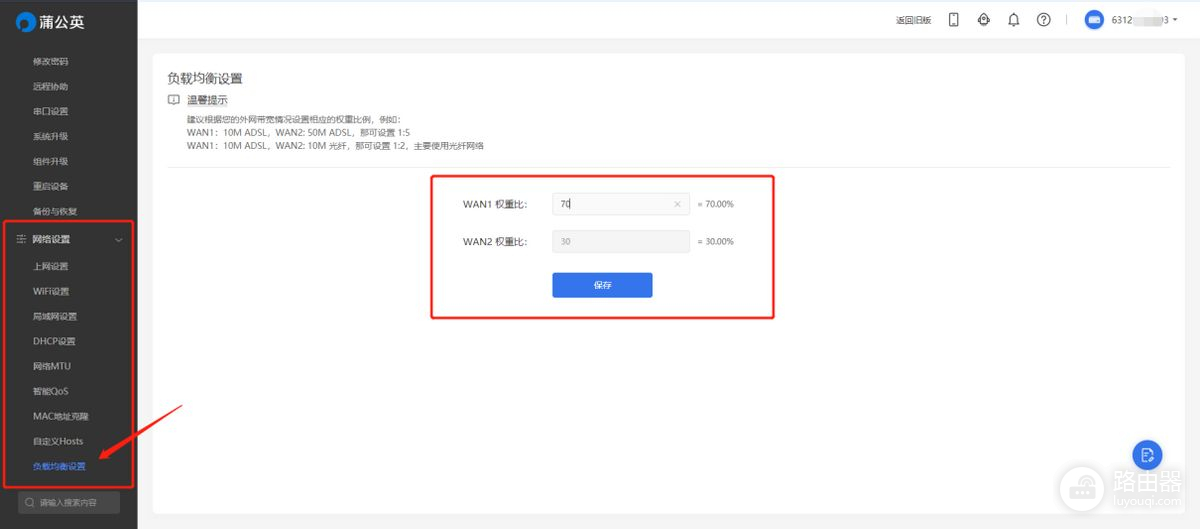The width and height of the screenshot is (1200, 529).
Task: Click the blue account avatar icon
Action: pos(1094,20)
